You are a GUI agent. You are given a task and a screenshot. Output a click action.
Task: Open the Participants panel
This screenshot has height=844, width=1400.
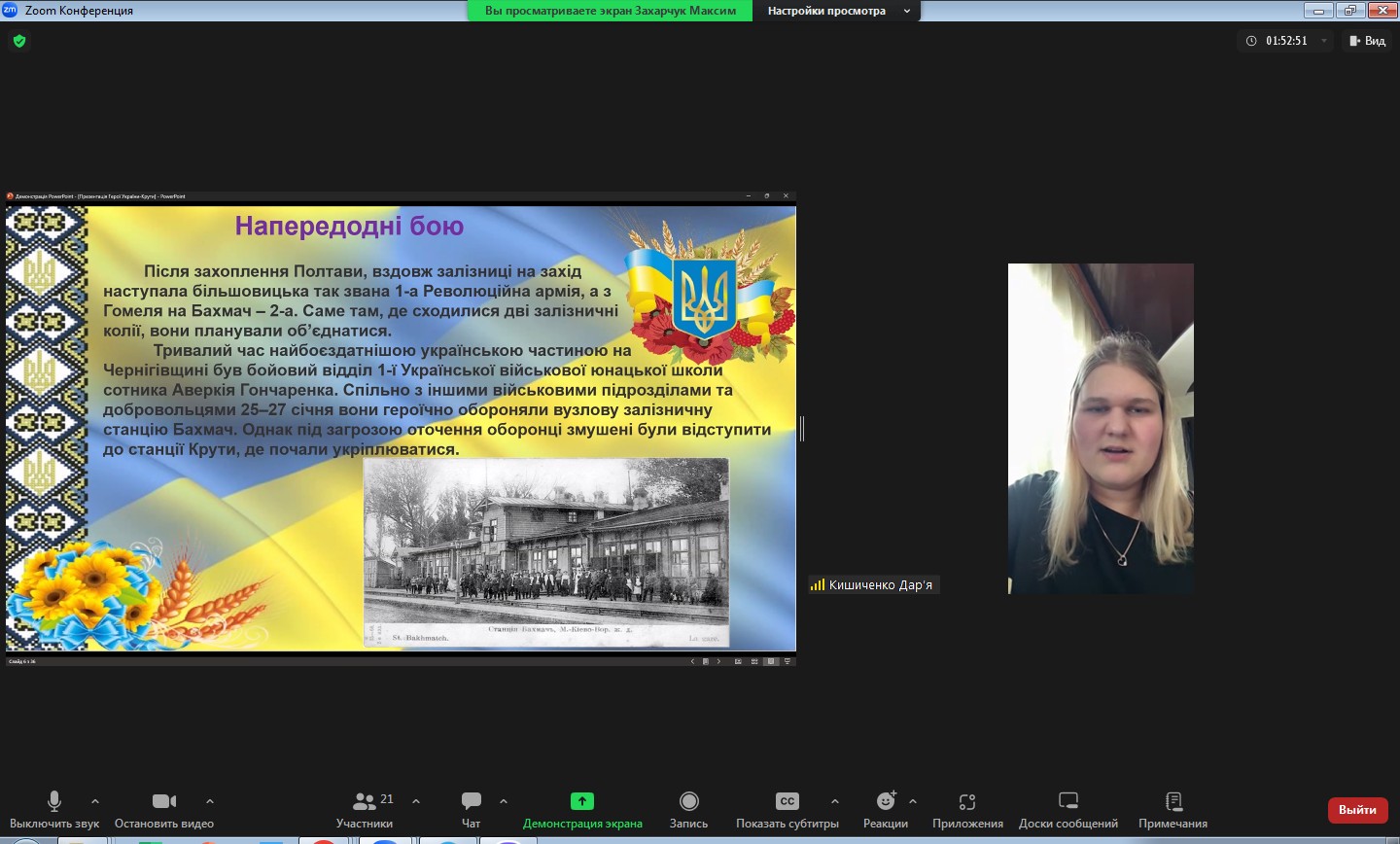365,801
